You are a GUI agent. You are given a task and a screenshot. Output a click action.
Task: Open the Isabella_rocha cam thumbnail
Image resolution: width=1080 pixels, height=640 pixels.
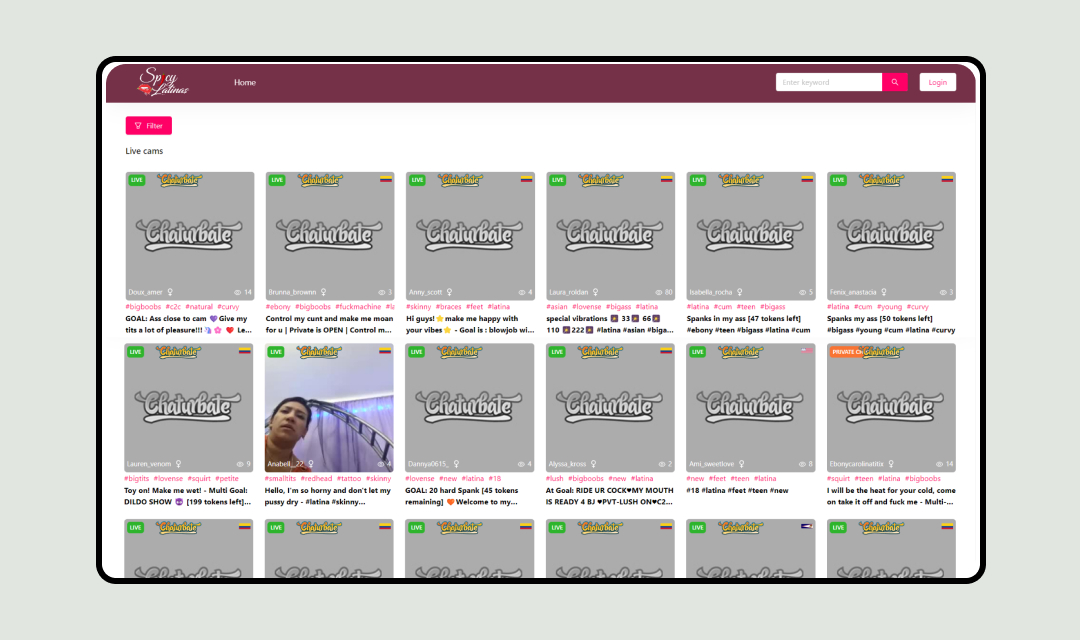pos(750,233)
